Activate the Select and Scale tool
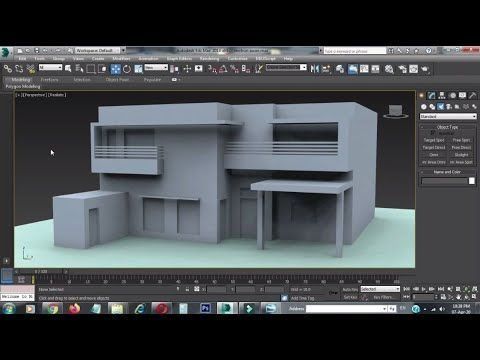This screenshot has height=360, width=480. click(x=138, y=69)
